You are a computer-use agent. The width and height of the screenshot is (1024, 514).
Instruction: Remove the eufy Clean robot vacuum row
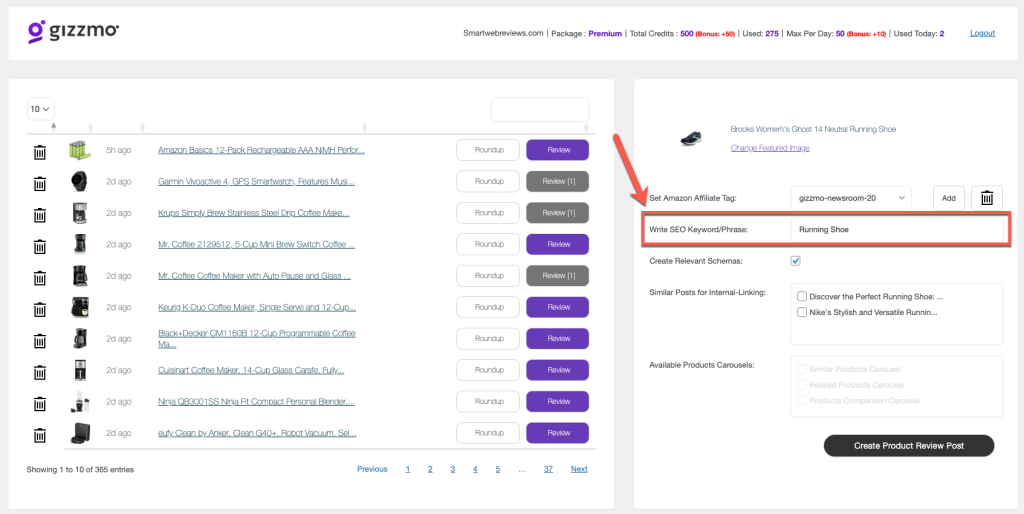39,434
